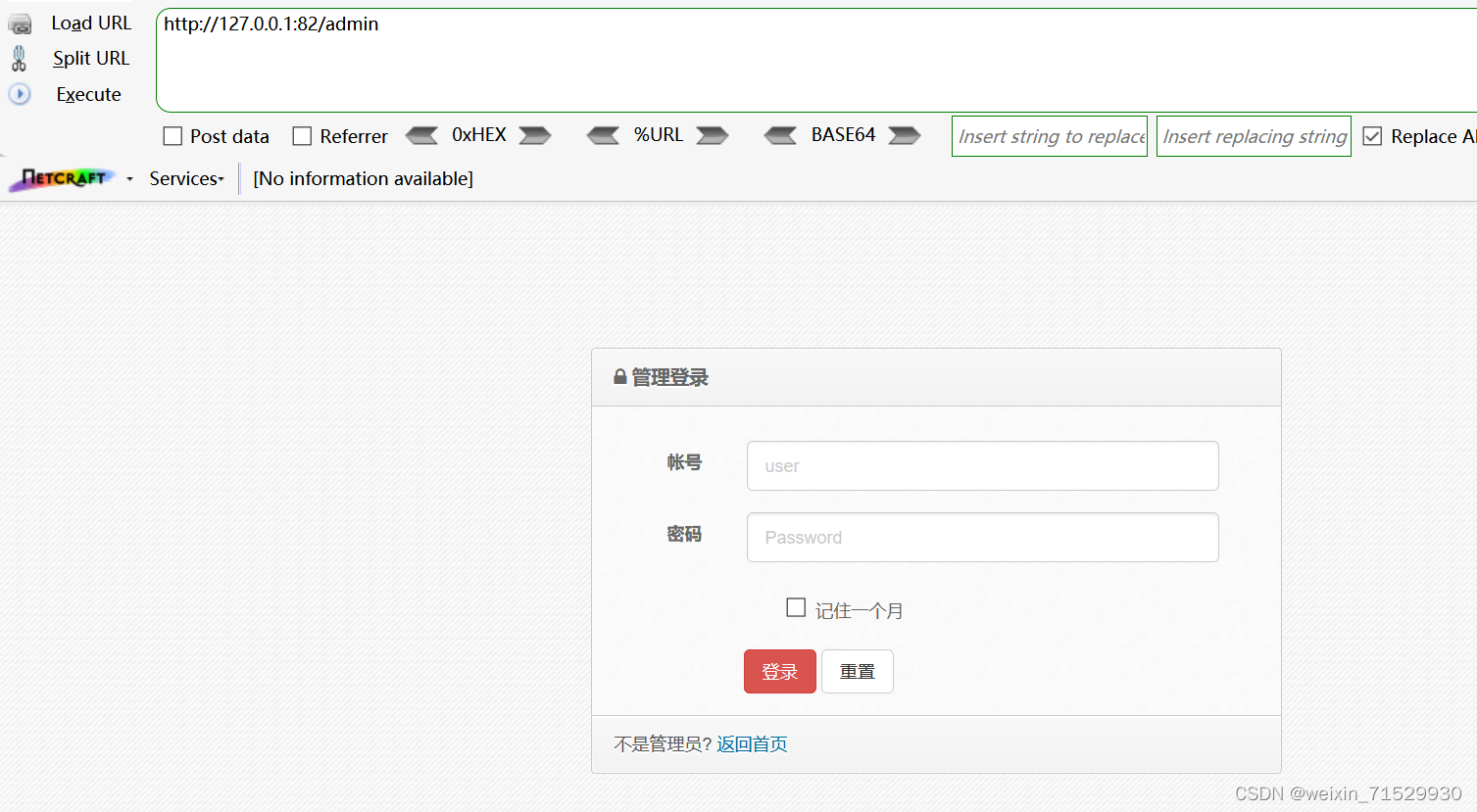The width and height of the screenshot is (1477, 812).
Task: Click the %URL encode right arrow
Action: (x=713, y=135)
